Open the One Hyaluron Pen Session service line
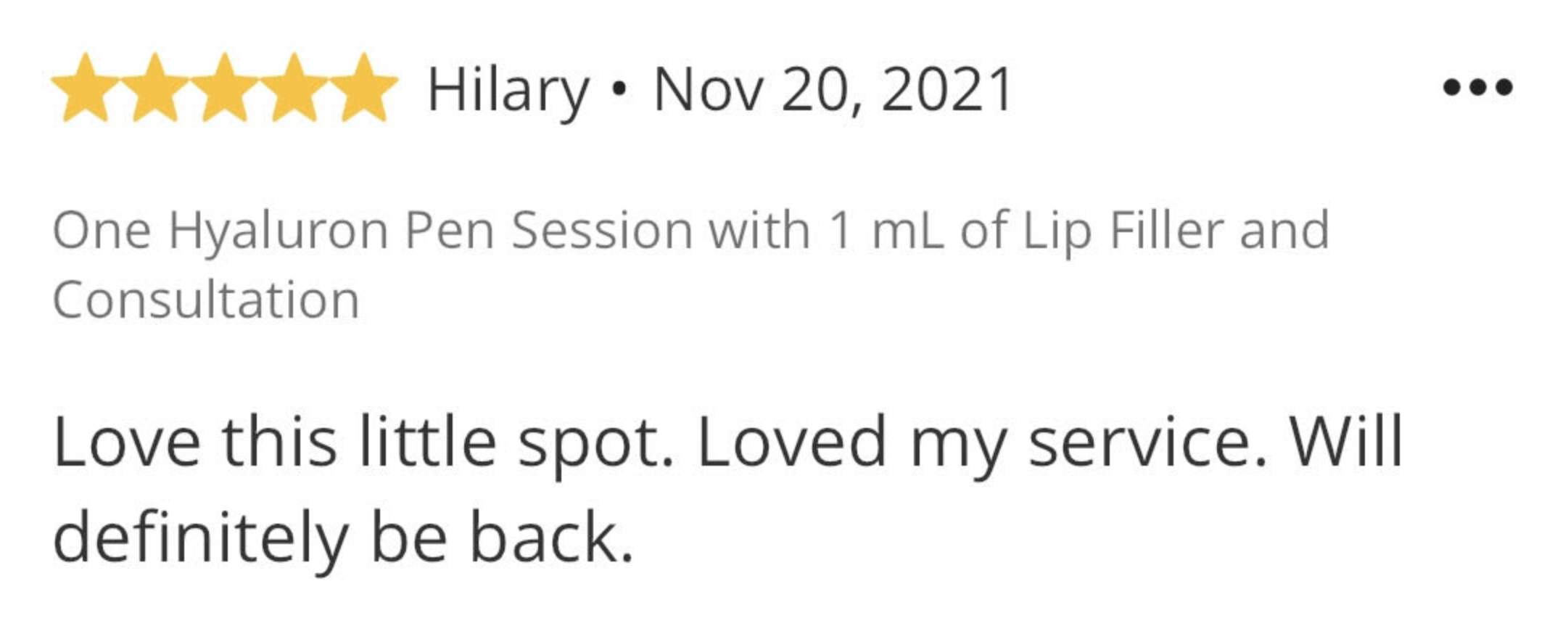The image size is (1568, 634). tap(690, 265)
